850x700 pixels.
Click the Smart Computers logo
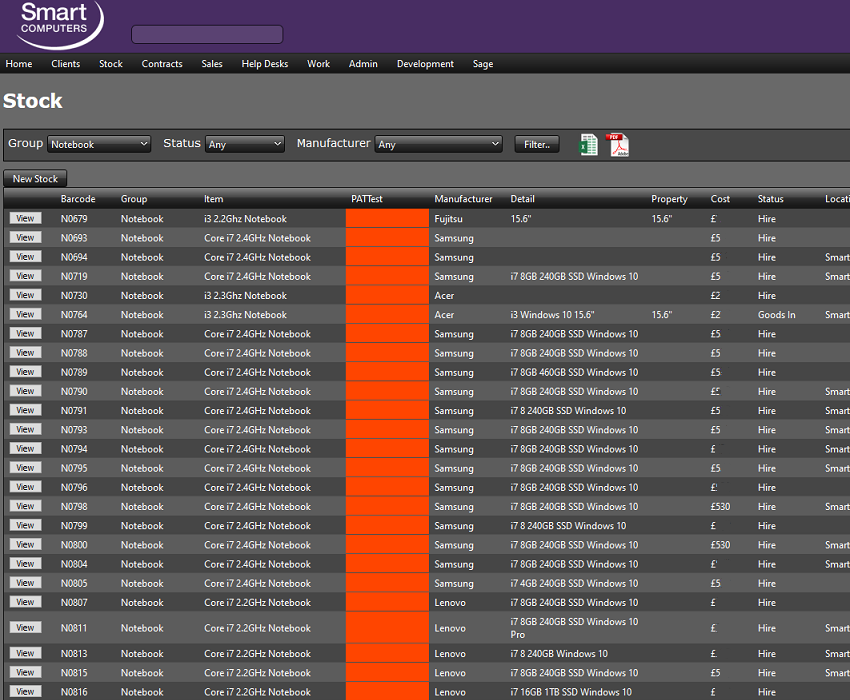(x=60, y=24)
